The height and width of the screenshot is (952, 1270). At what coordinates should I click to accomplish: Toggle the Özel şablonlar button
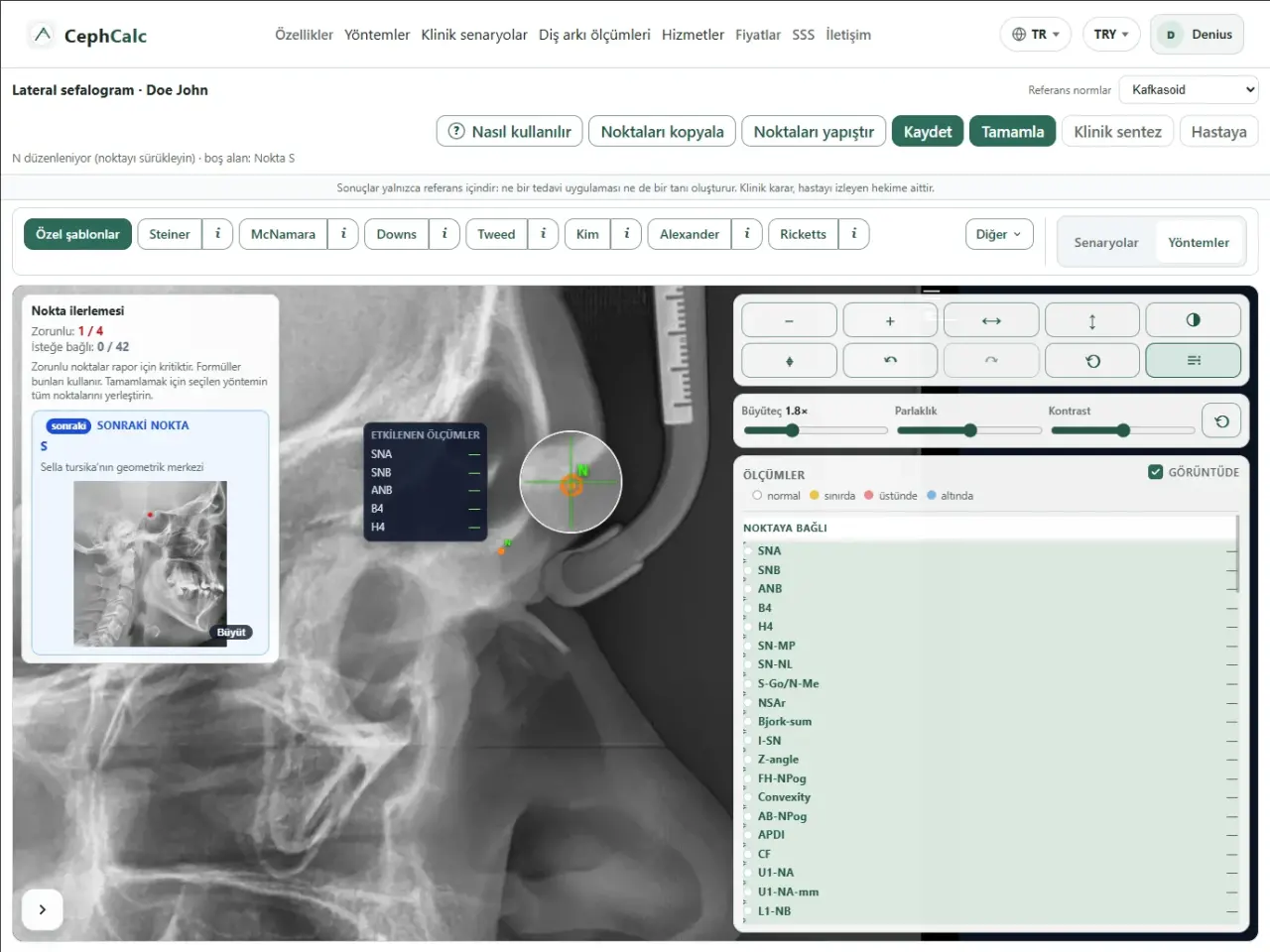pos(77,234)
